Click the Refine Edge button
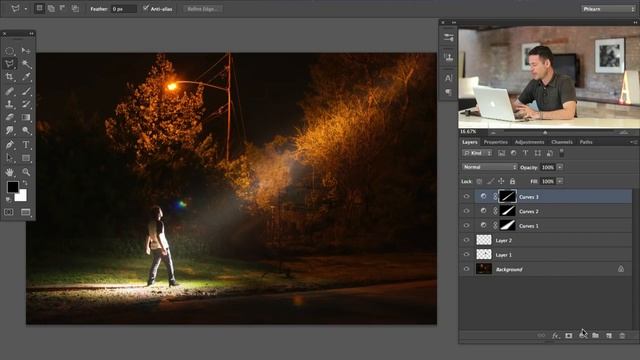The width and height of the screenshot is (640, 360). tap(203, 9)
